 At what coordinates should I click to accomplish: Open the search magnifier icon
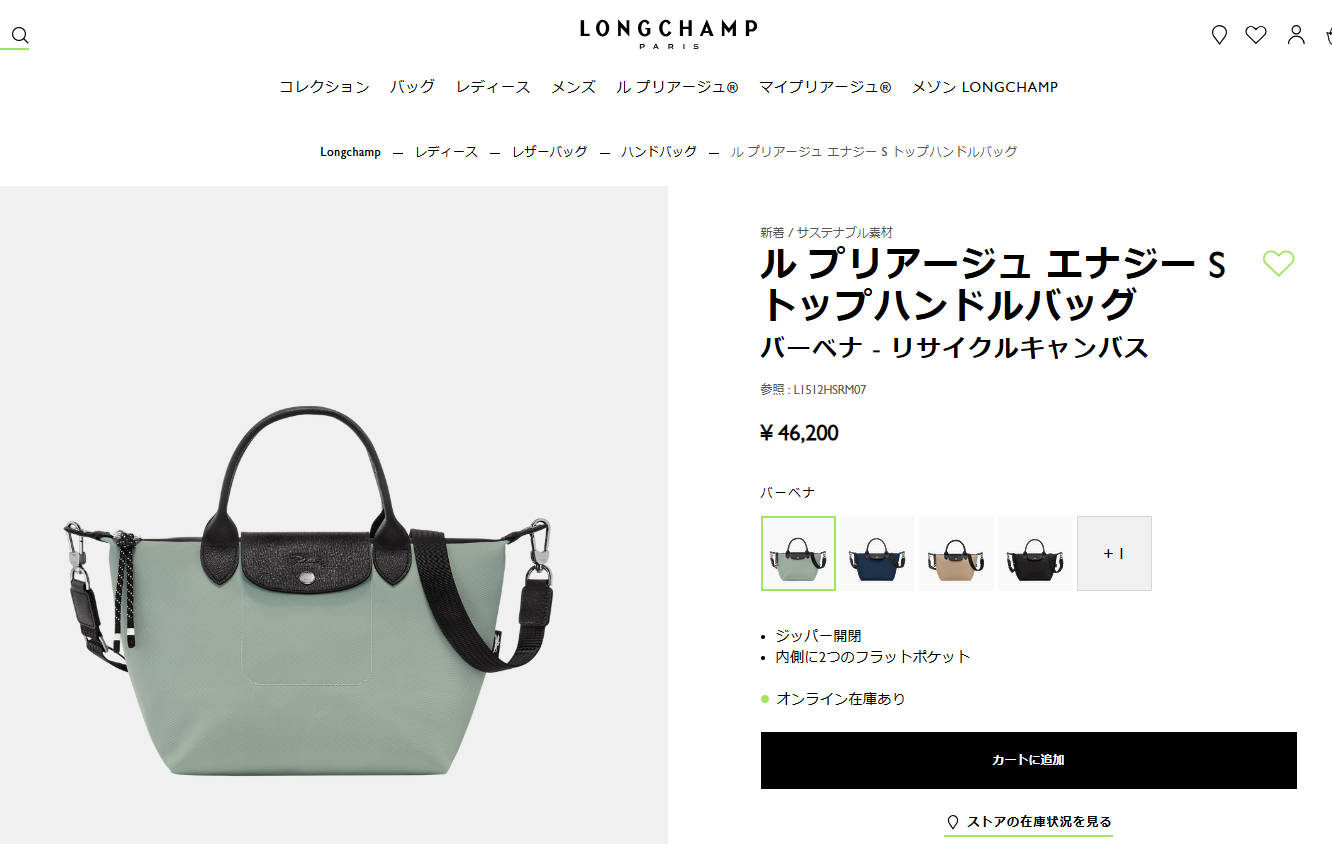click(19, 36)
